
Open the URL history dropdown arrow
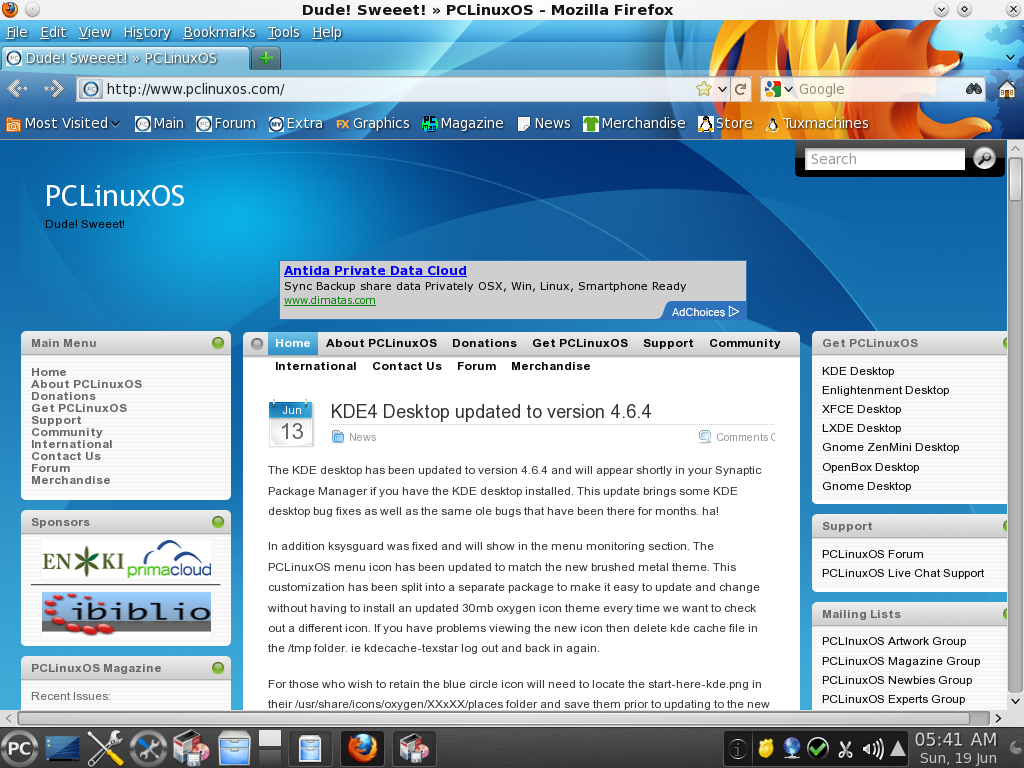[722, 89]
